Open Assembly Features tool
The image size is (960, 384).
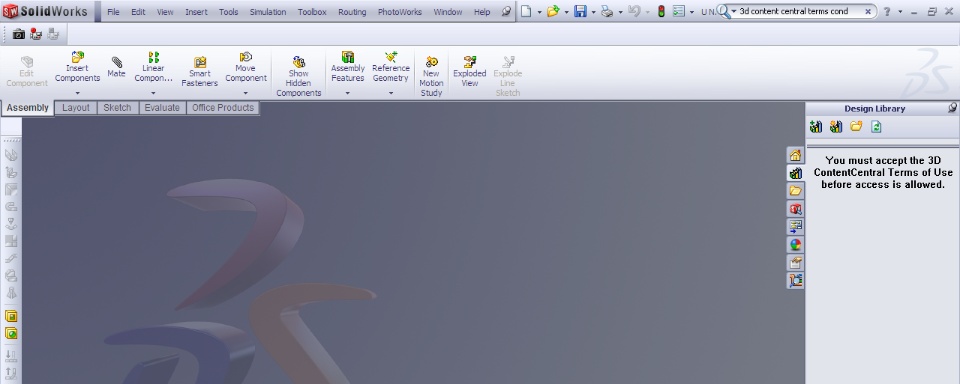tap(348, 67)
